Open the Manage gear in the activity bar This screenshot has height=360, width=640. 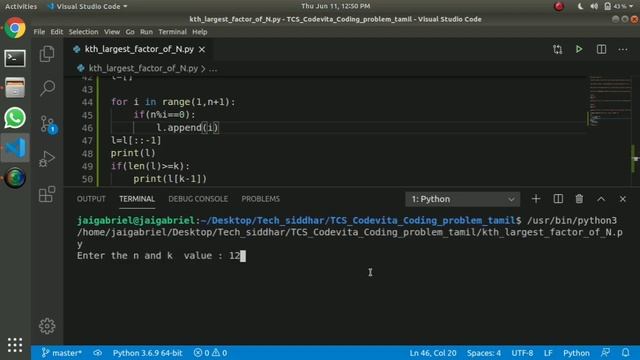tap(47, 326)
